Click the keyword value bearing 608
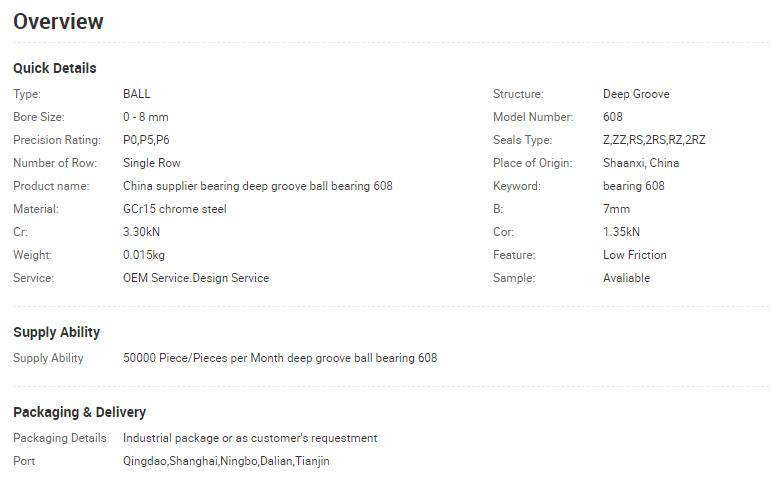Image resolution: width=771 pixels, height=484 pixels. [x=634, y=186]
